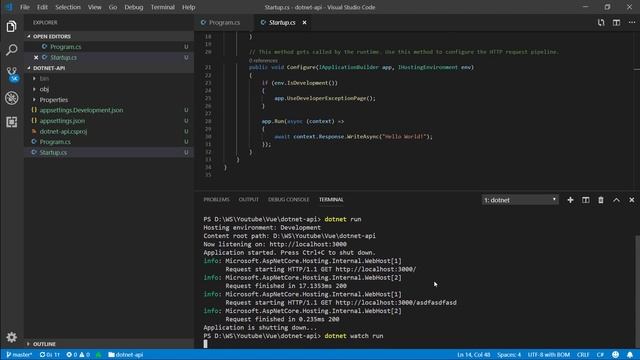Synchronize changes in status bar
Viewport: 640px width, 360px height.
click(x=50, y=355)
